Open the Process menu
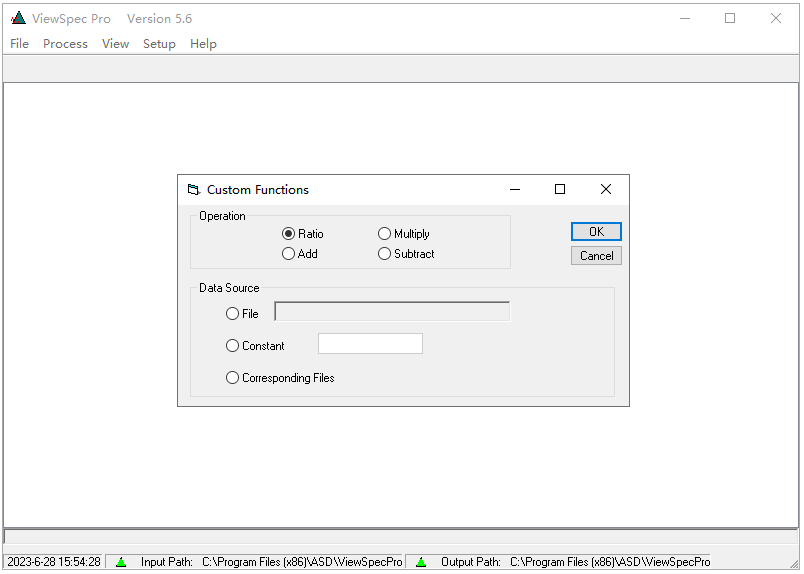 coord(65,44)
